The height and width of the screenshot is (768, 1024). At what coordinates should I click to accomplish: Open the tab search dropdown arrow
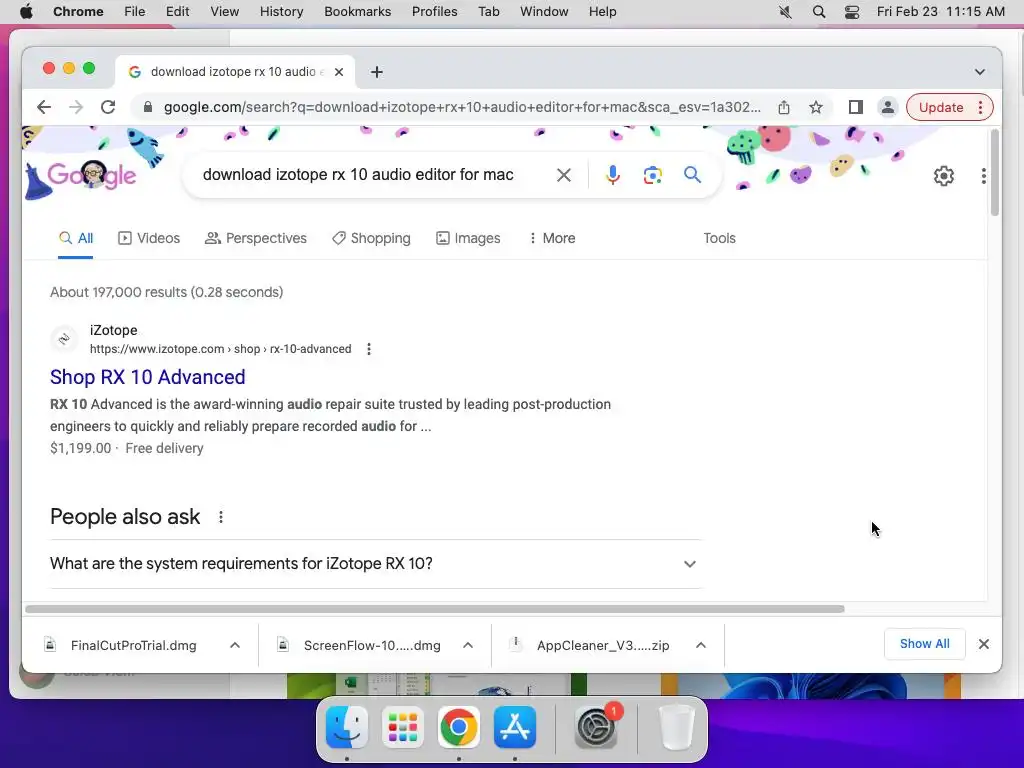[x=980, y=72]
